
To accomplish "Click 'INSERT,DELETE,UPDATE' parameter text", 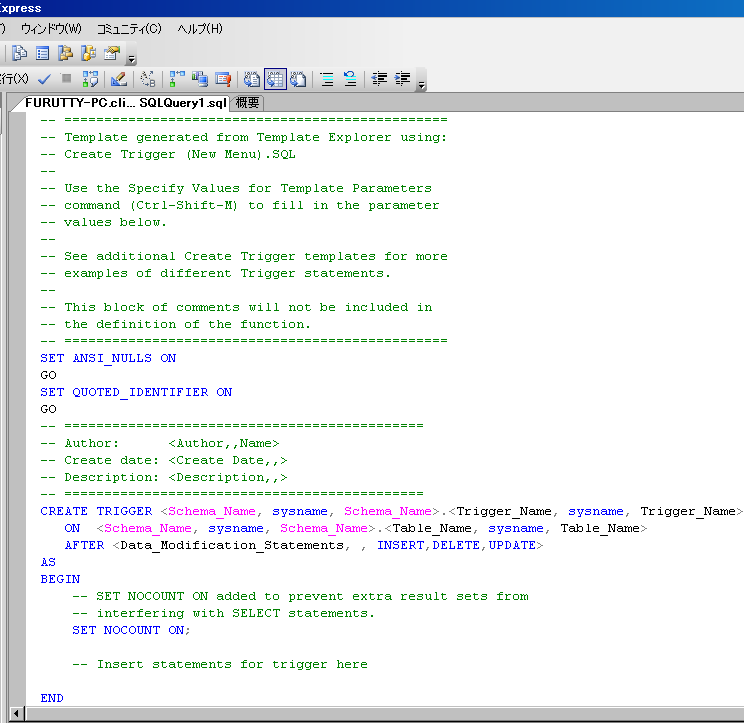I will [x=456, y=545].
